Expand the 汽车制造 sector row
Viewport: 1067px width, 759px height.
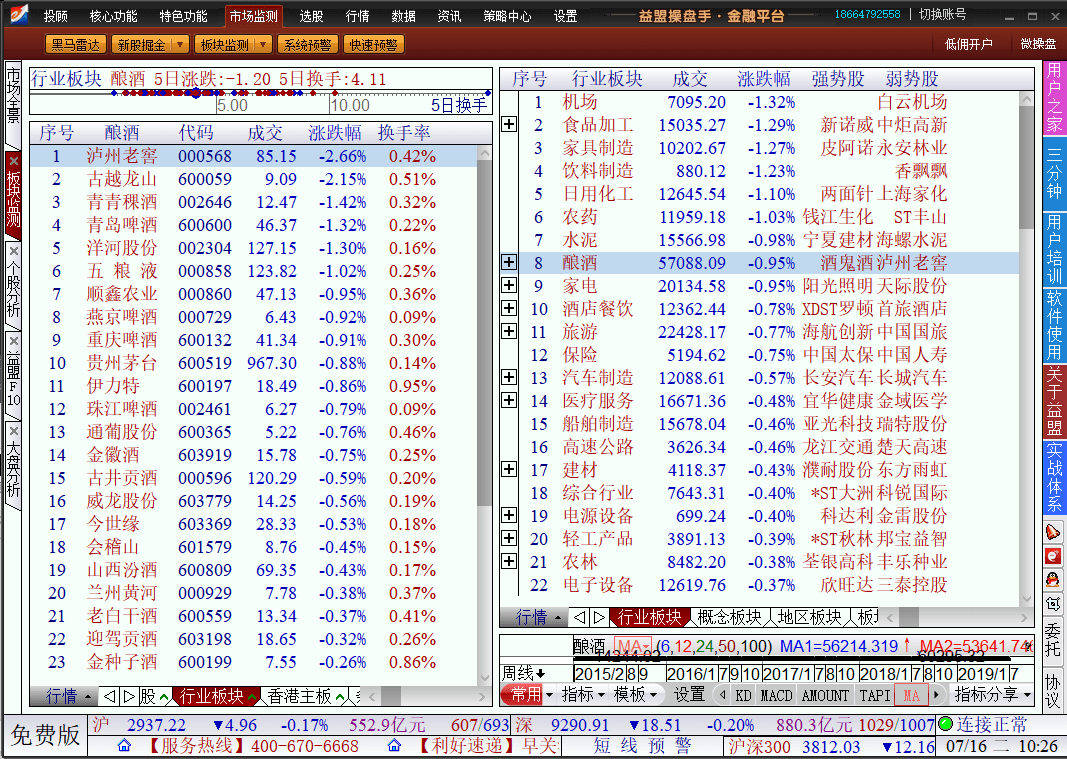pyautogui.click(x=509, y=377)
